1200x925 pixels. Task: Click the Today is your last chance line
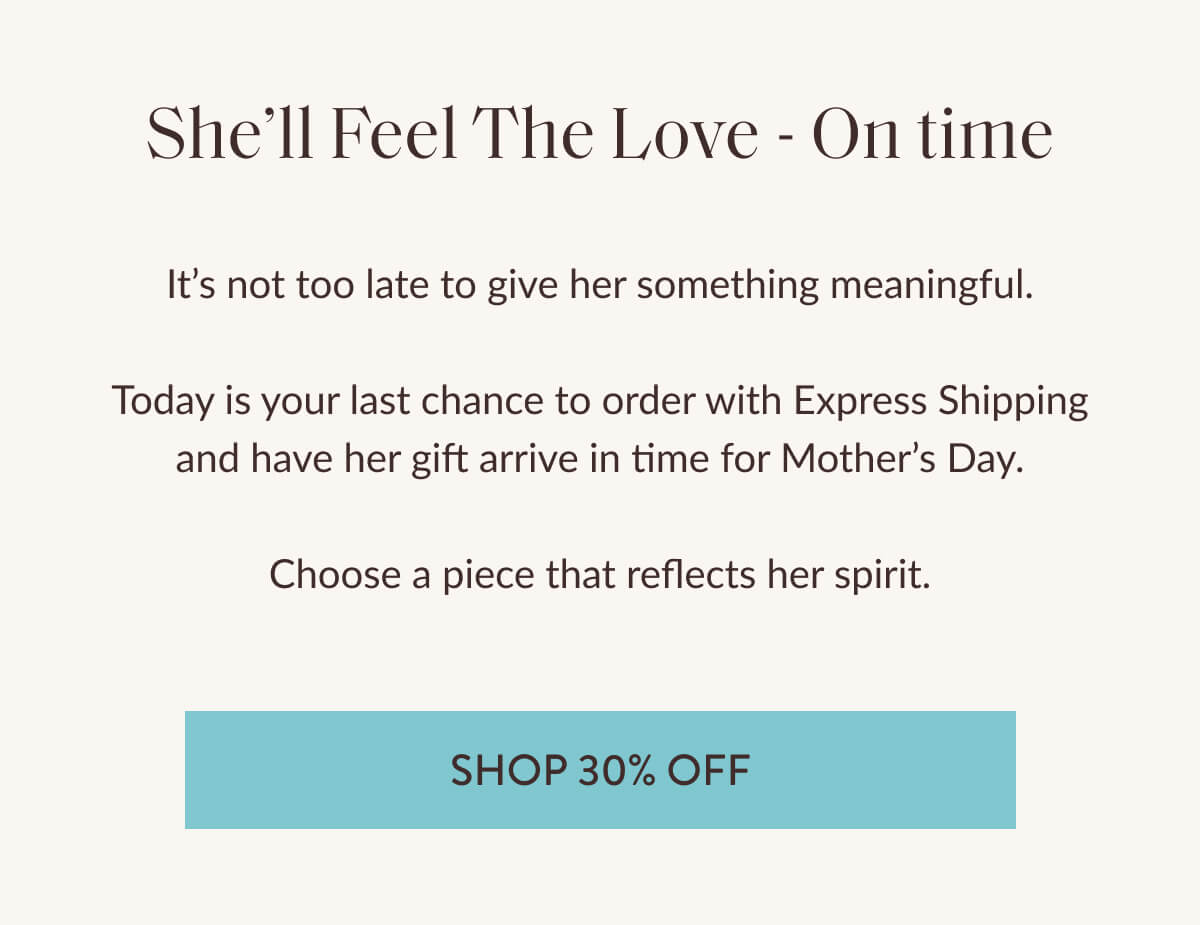600,400
